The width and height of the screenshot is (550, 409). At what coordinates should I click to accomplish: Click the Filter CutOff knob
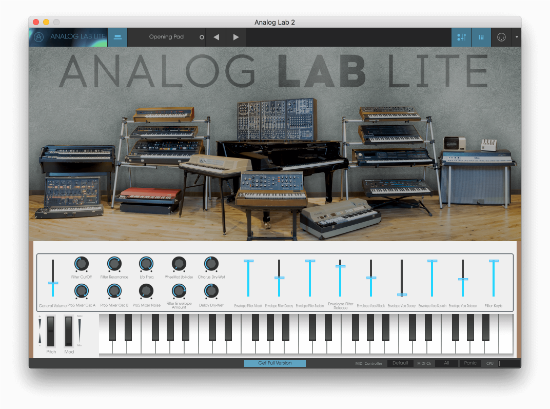(x=81, y=263)
